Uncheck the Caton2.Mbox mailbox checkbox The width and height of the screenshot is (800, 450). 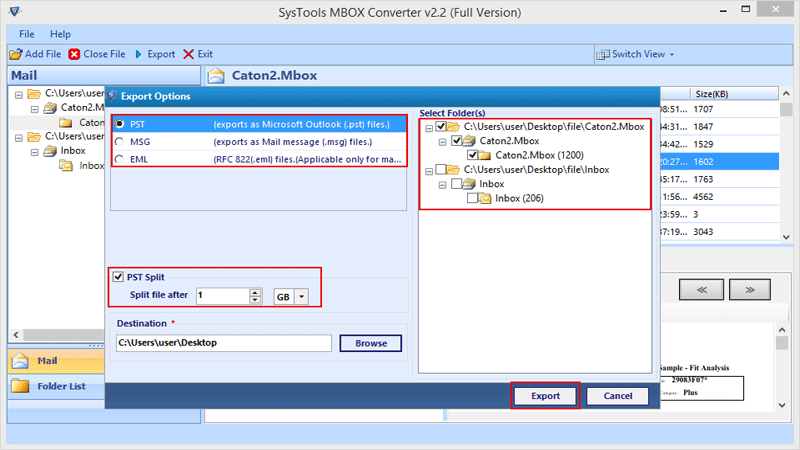[457, 141]
